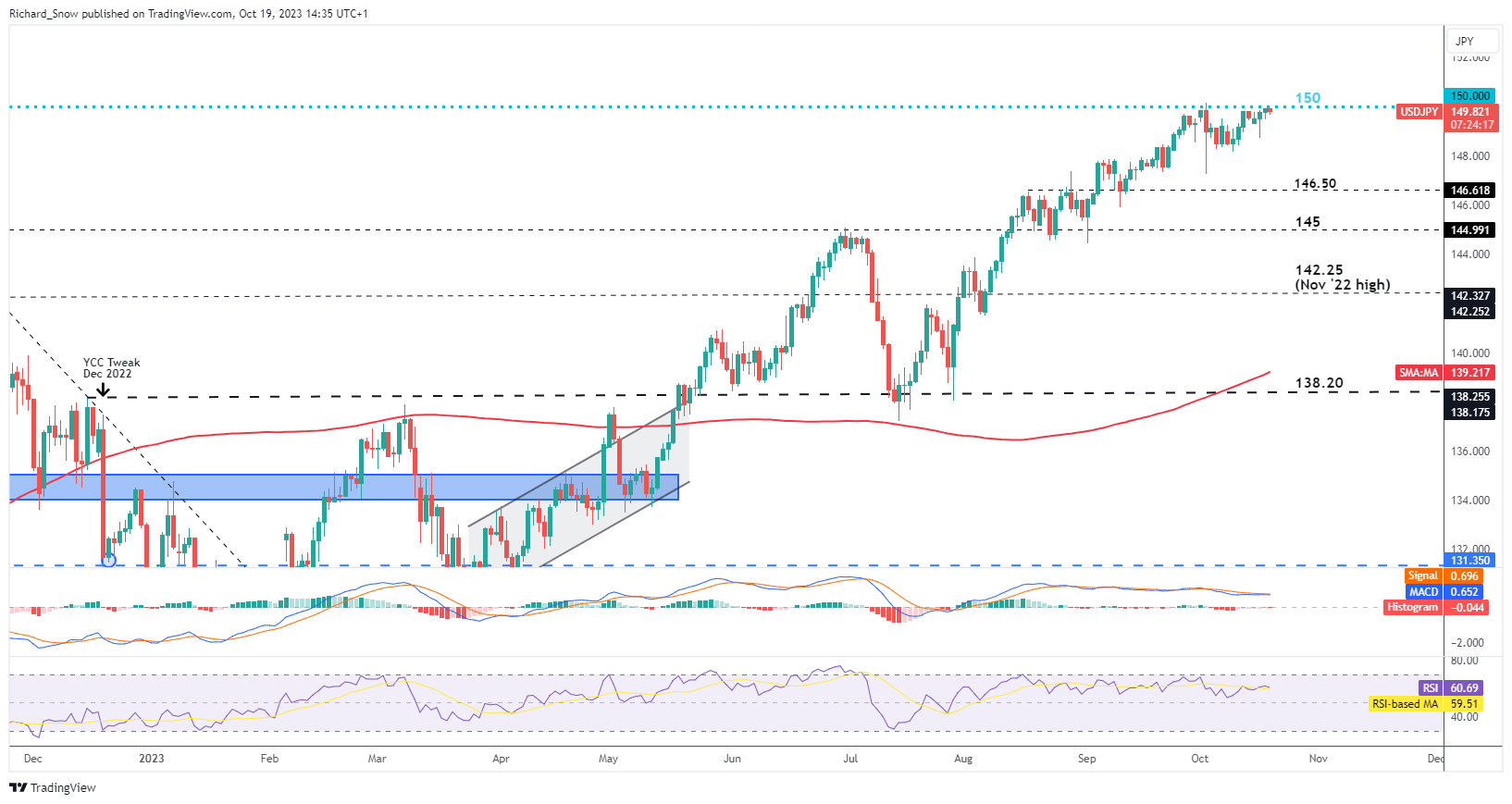This screenshot has height=804, width=1512.
Task: Click the May label on the time axis
Action: tap(608, 759)
